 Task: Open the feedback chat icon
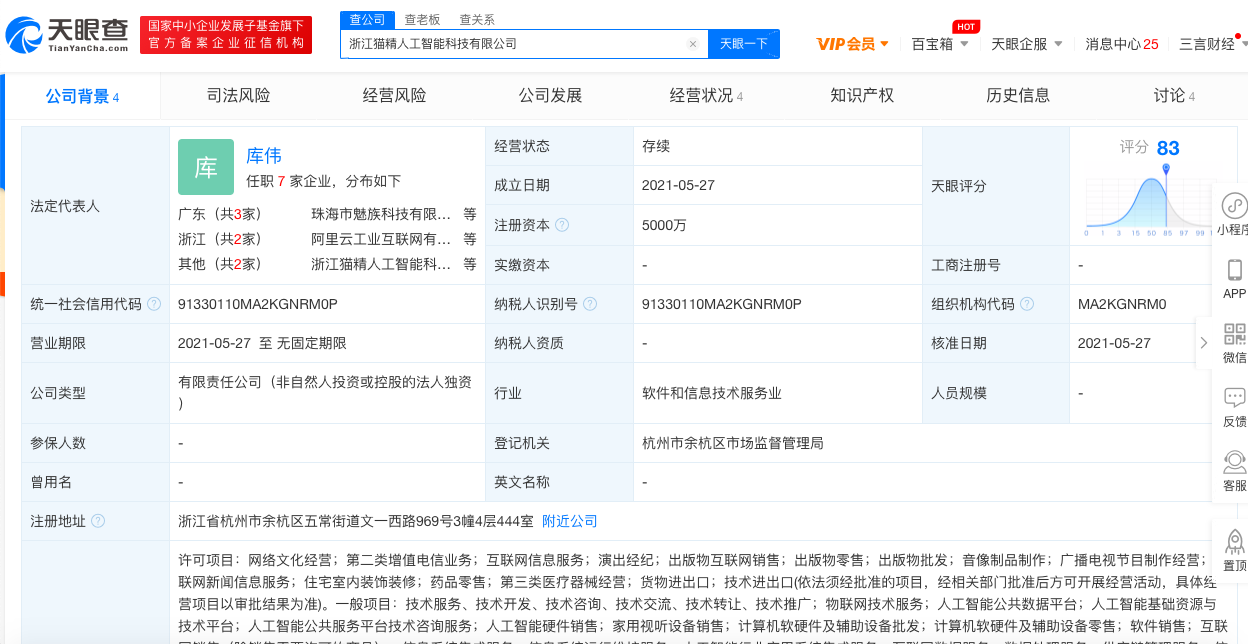click(1234, 398)
